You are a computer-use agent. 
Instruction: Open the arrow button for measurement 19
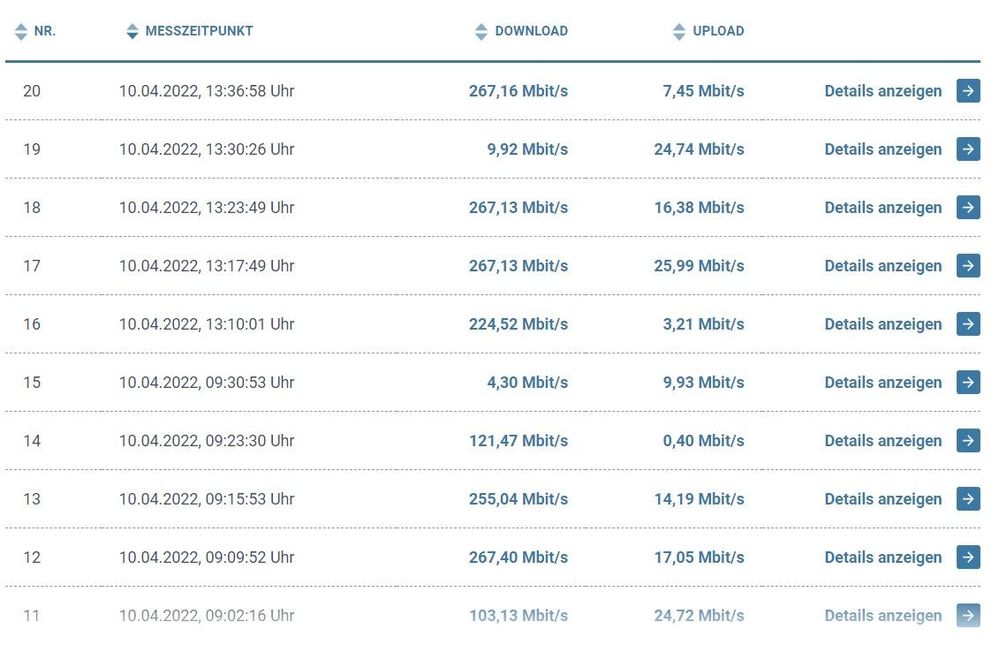click(966, 148)
